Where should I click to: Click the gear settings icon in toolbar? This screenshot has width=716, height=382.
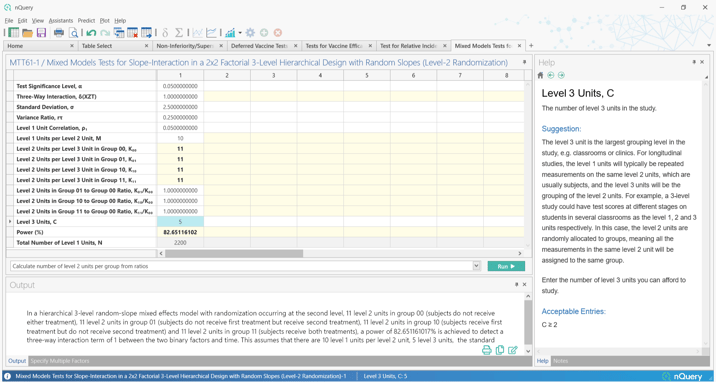(250, 32)
